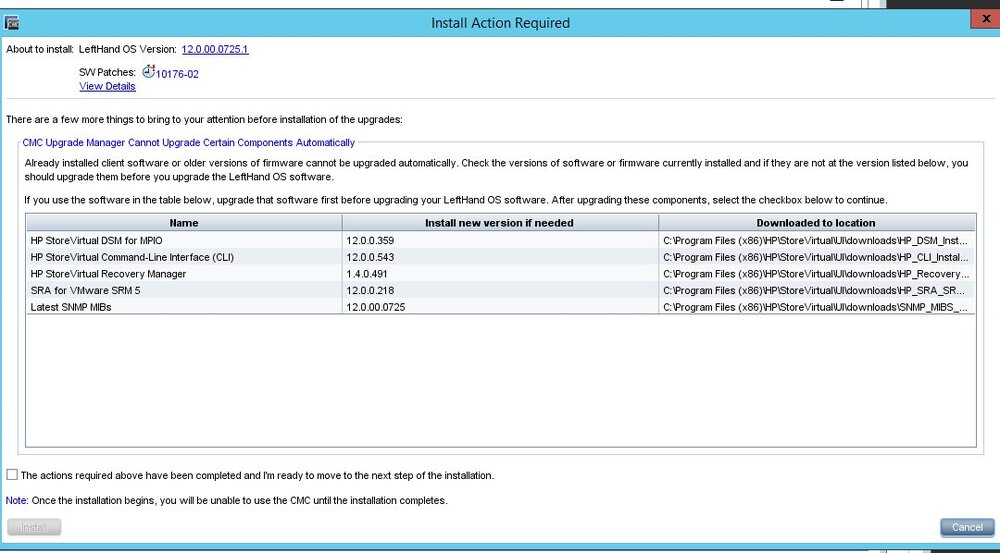1000x553 pixels.
Task: Click the Install button
Action: (34, 527)
